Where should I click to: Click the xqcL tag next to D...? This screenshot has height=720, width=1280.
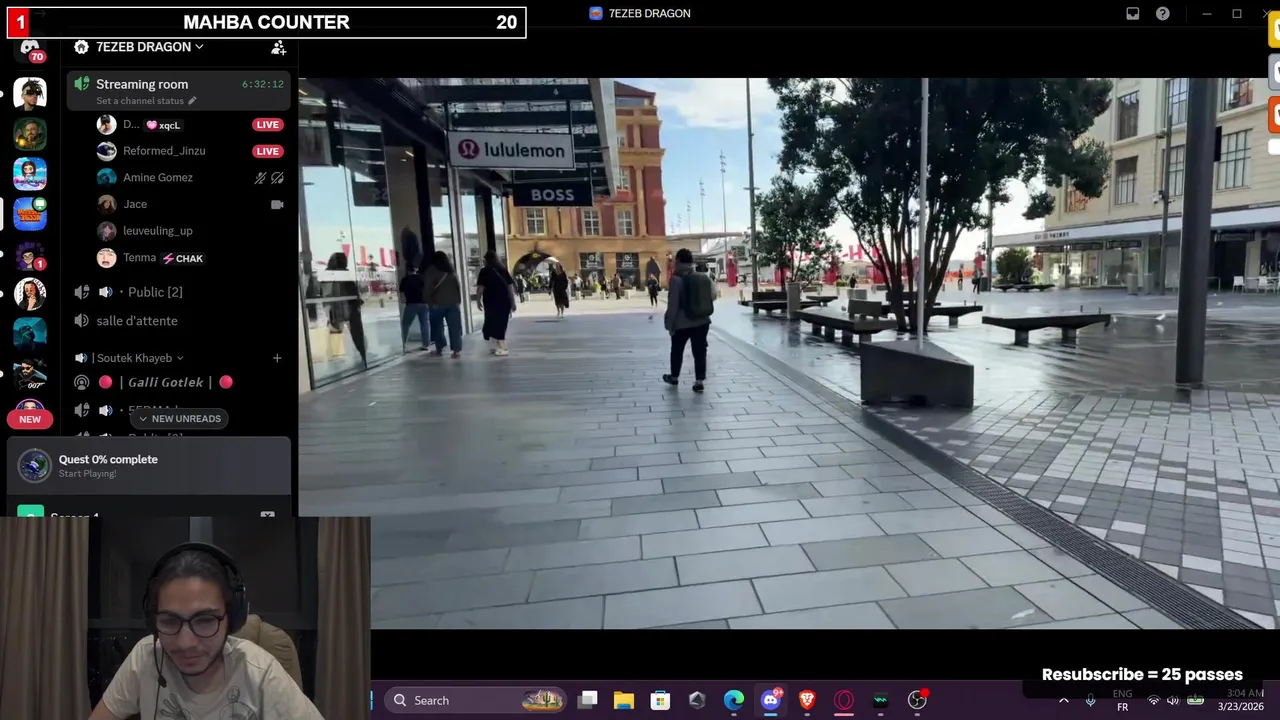coord(164,125)
